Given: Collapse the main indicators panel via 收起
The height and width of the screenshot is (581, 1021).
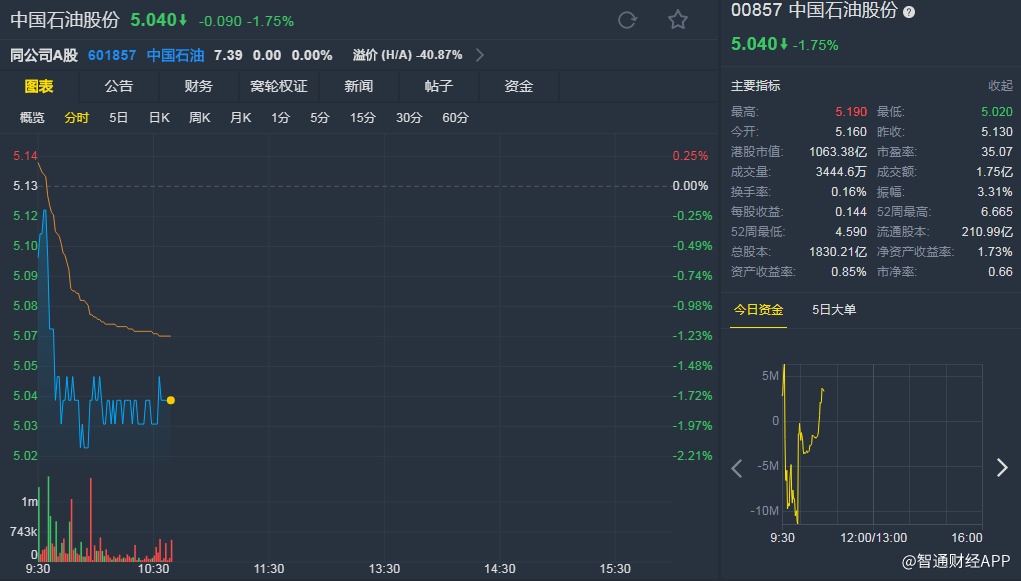Looking at the screenshot, I should 1000,86.
